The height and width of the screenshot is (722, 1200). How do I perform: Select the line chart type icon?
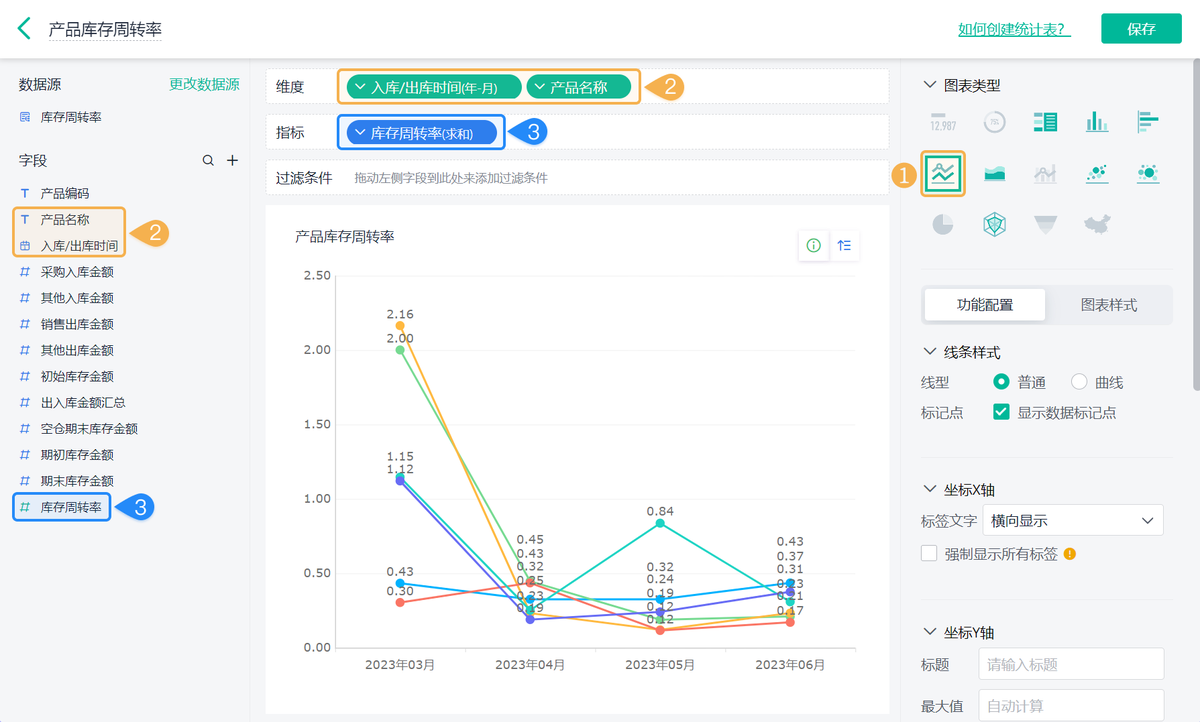pos(943,173)
